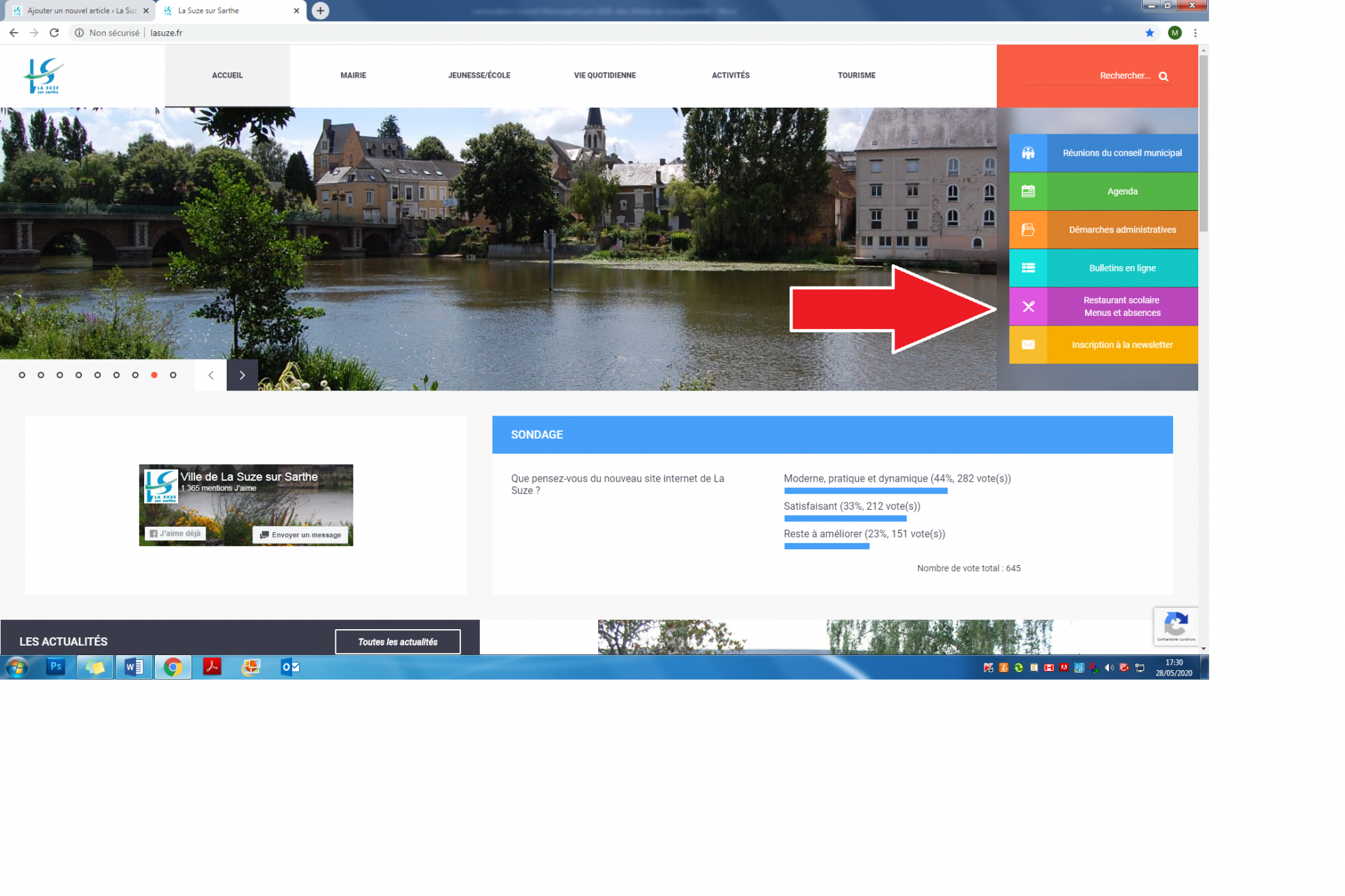Viewport: 1345px width, 896px height.
Task: Select the last carousel slide dot
Action: click(173, 375)
